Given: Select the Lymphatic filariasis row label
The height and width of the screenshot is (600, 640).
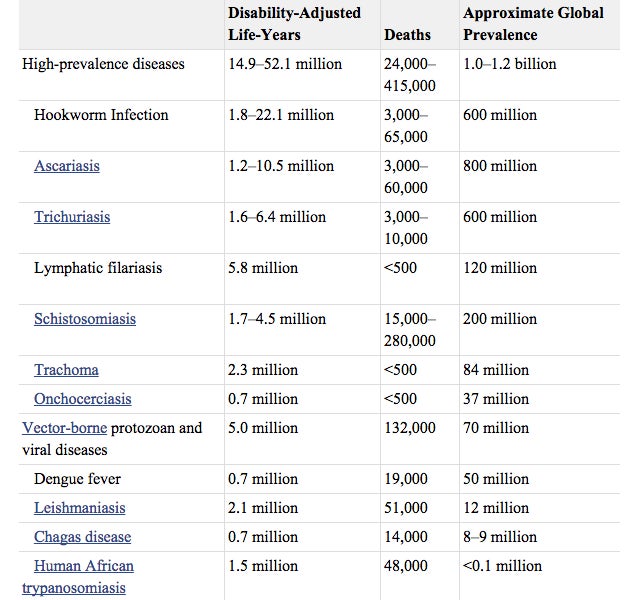Looking at the screenshot, I should [x=98, y=268].
